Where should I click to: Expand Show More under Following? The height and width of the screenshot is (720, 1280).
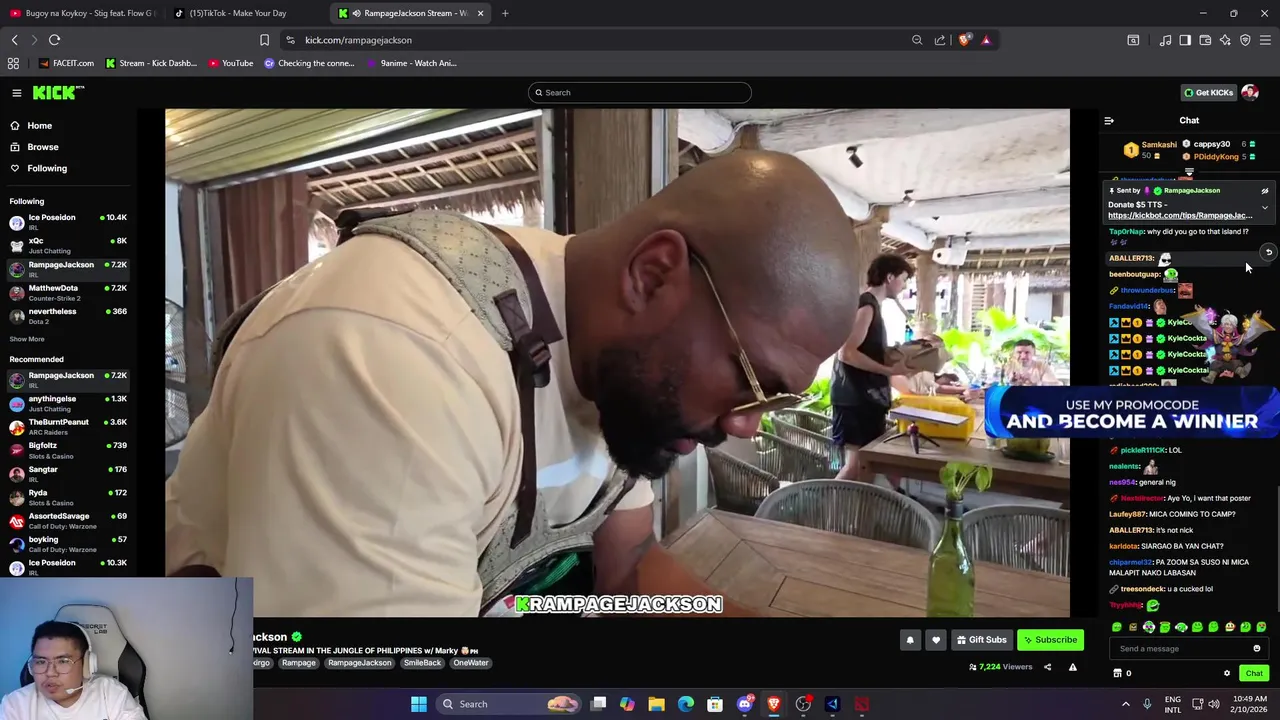27,339
